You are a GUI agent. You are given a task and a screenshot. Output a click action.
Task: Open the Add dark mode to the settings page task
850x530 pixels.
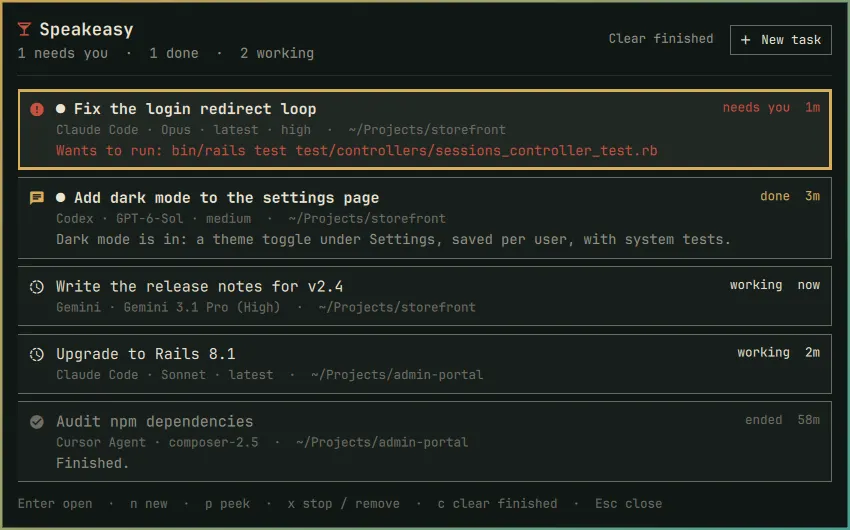(424, 218)
